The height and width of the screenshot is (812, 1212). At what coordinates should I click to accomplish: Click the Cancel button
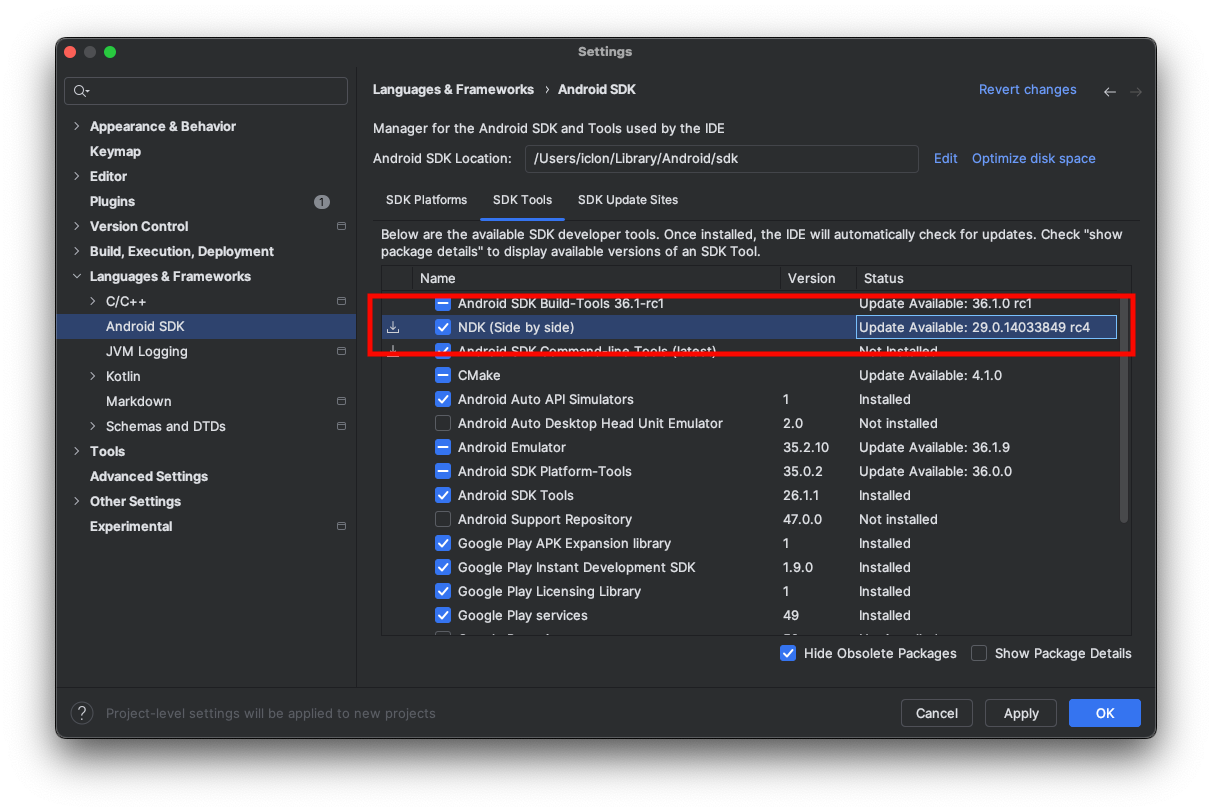tap(936, 713)
